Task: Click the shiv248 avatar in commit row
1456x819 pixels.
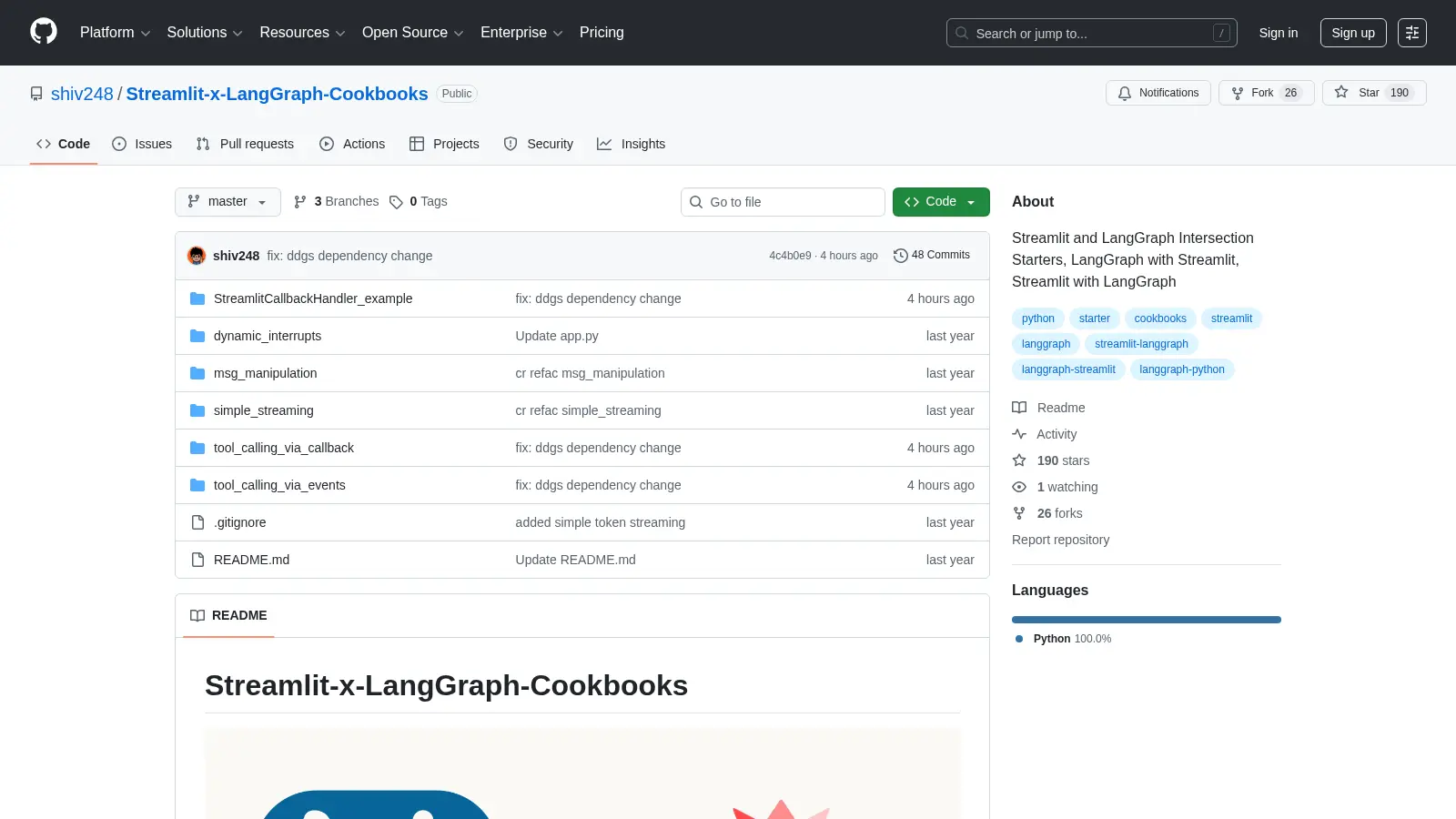Action: click(197, 256)
